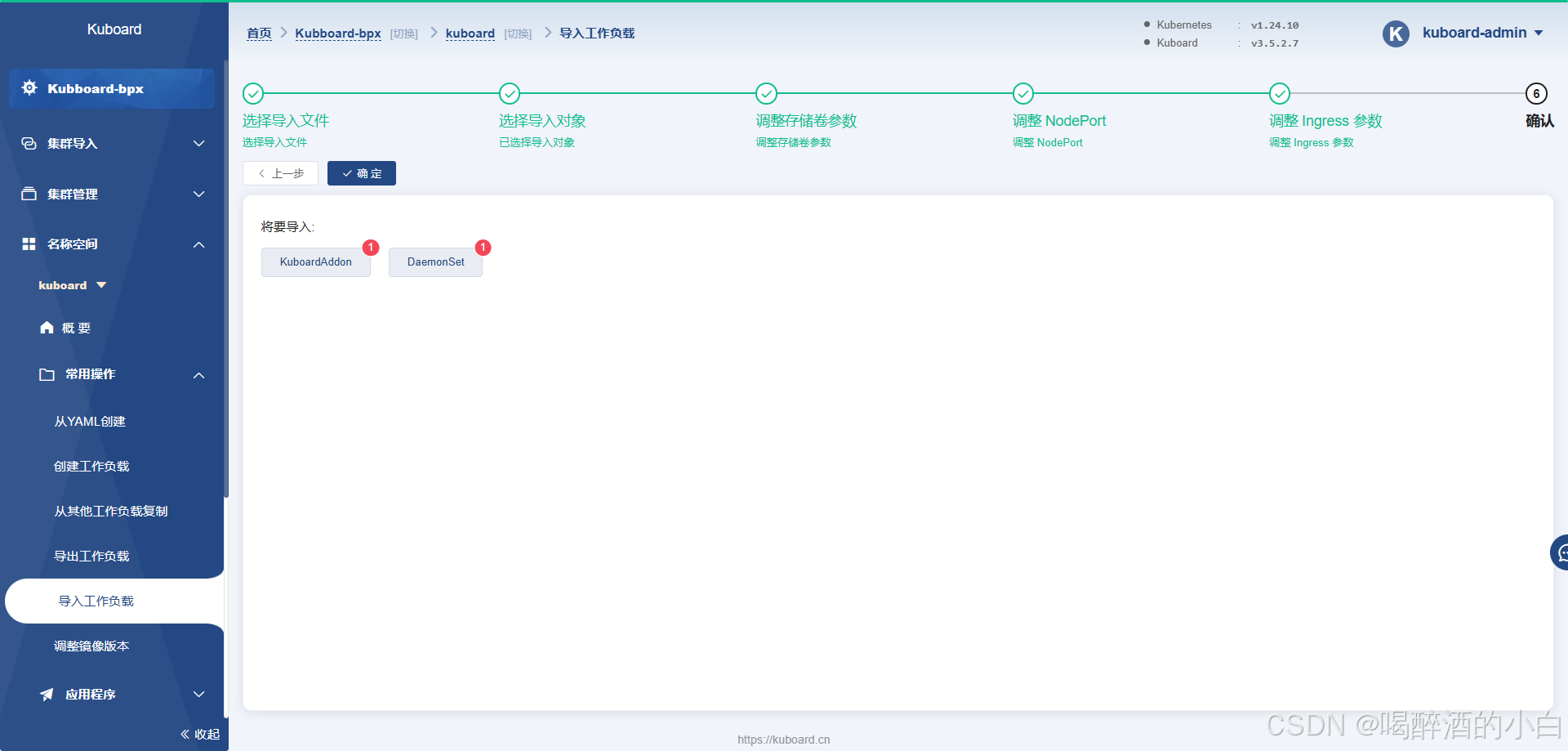The image size is (1568, 751).
Task: Expand the 集群导入 menu chevron
Action: [198, 144]
